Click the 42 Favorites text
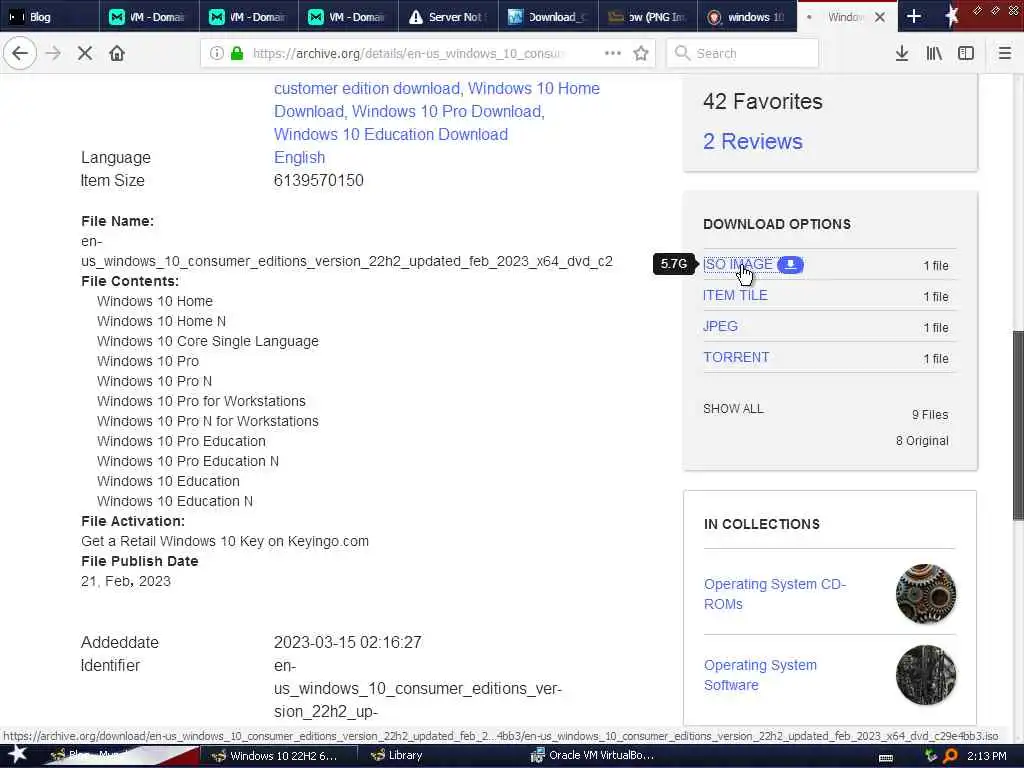The image size is (1024, 768). point(763,101)
